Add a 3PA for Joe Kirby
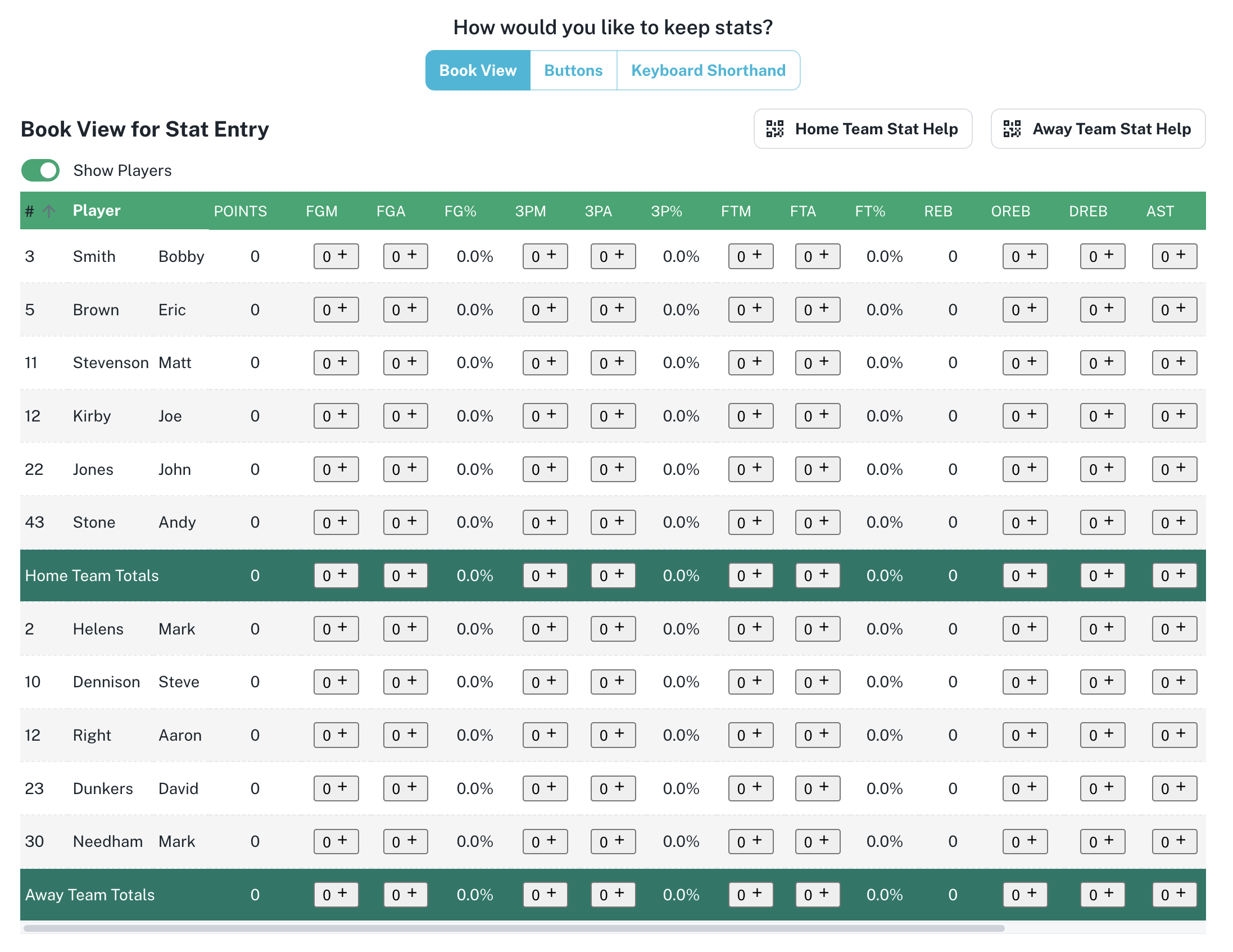1233x952 pixels. click(613, 415)
